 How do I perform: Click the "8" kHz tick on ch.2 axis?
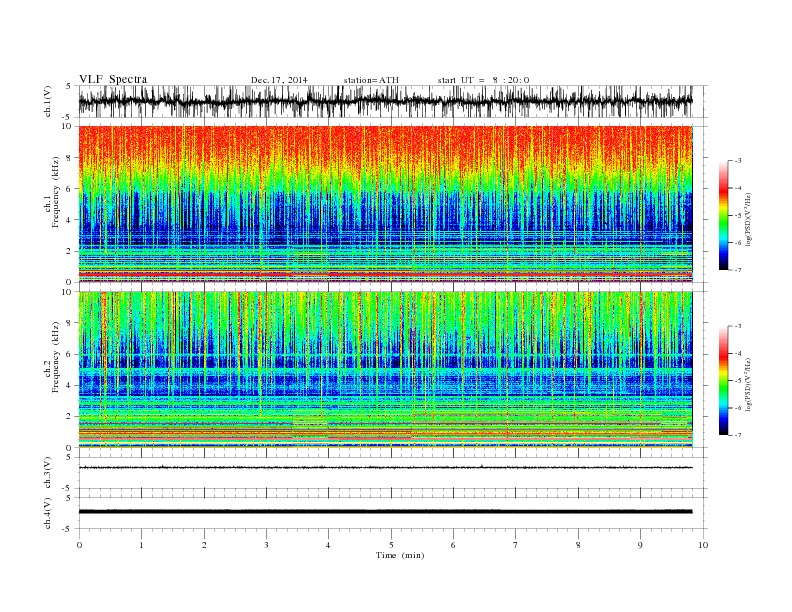(69, 323)
